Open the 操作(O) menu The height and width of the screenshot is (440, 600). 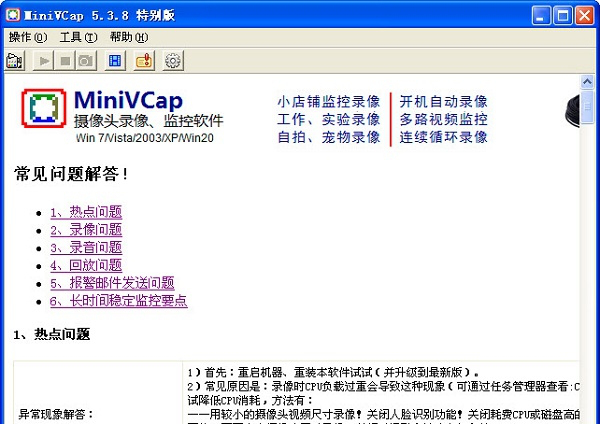click(x=28, y=37)
